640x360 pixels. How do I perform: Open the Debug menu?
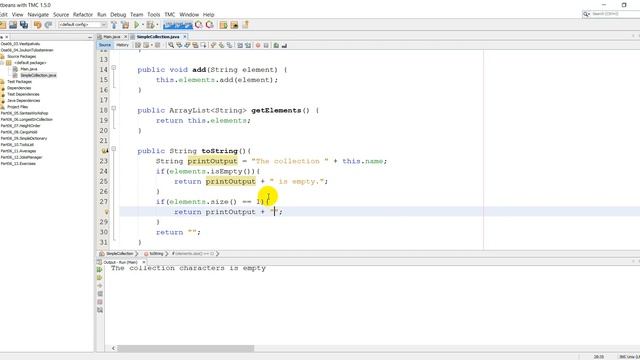pos(118,15)
